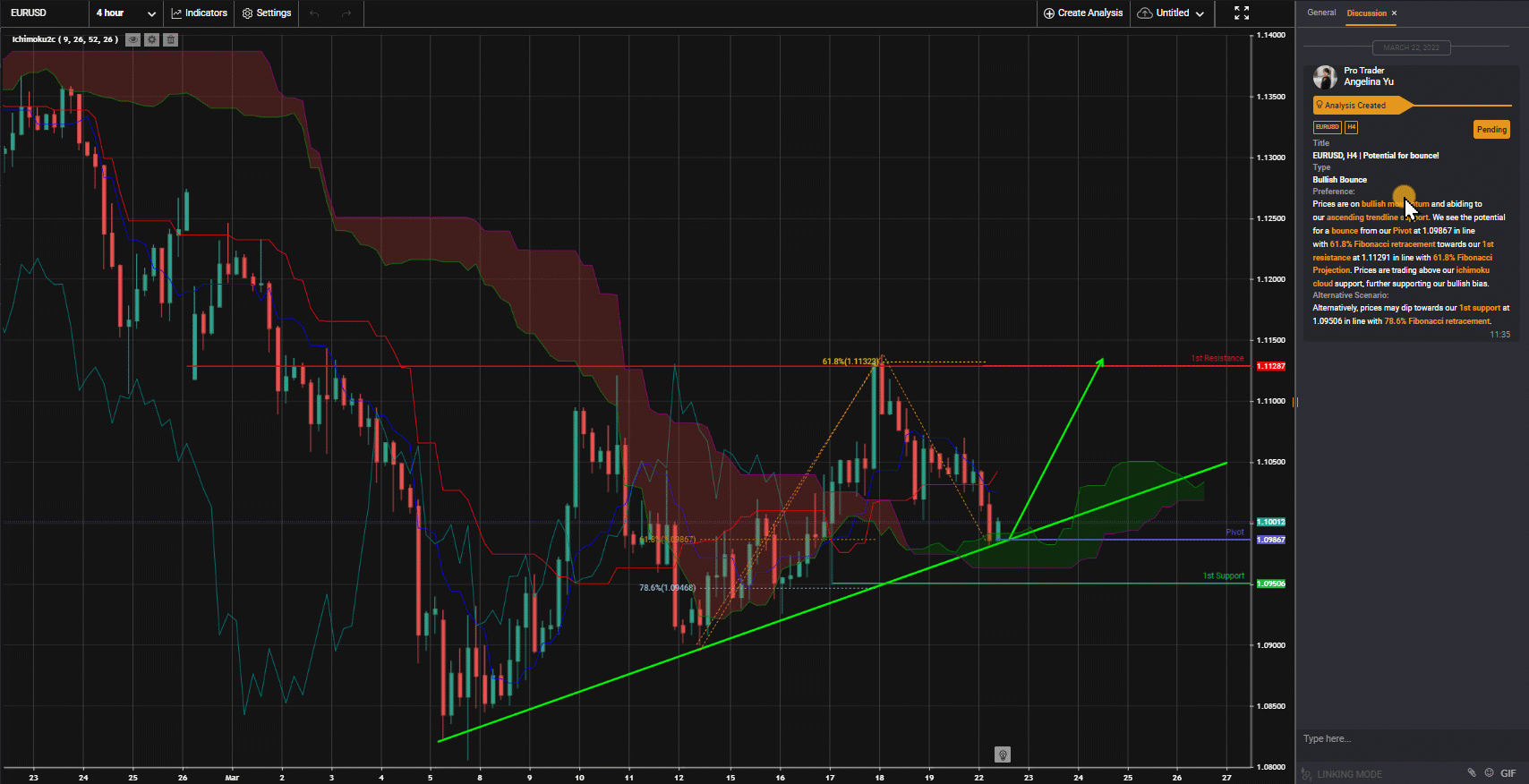This screenshot has width=1529, height=784.
Task: Close the Discussion tab
Action: pos(1394,13)
